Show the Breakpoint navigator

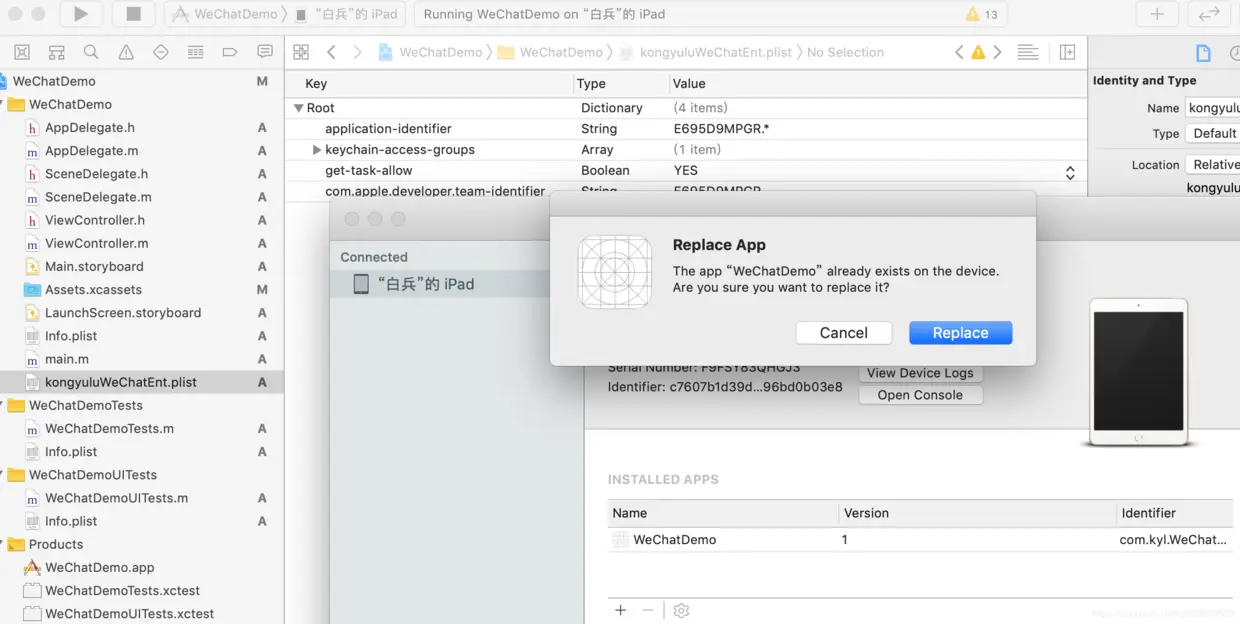click(229, 52)
